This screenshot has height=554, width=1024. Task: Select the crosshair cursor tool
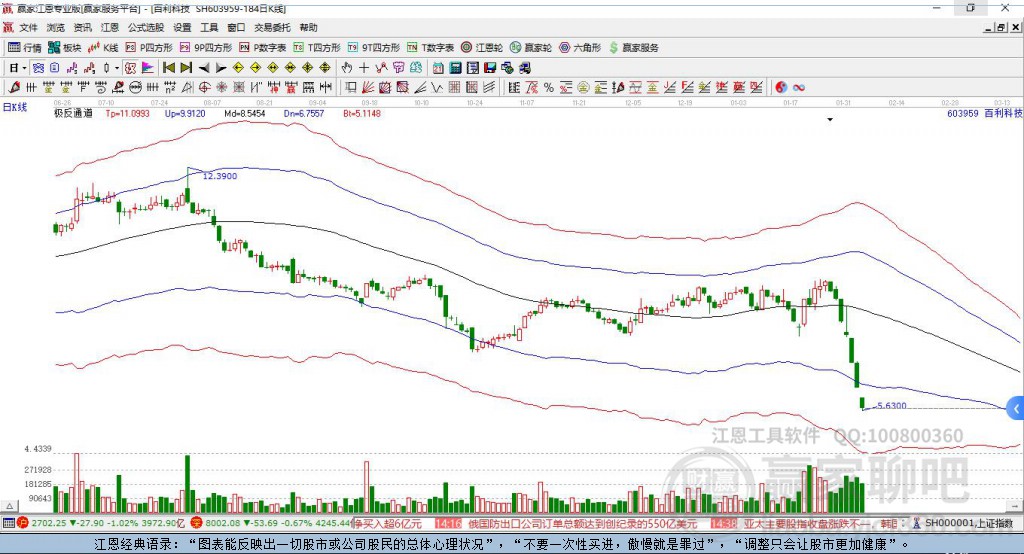tap(364, 67)
